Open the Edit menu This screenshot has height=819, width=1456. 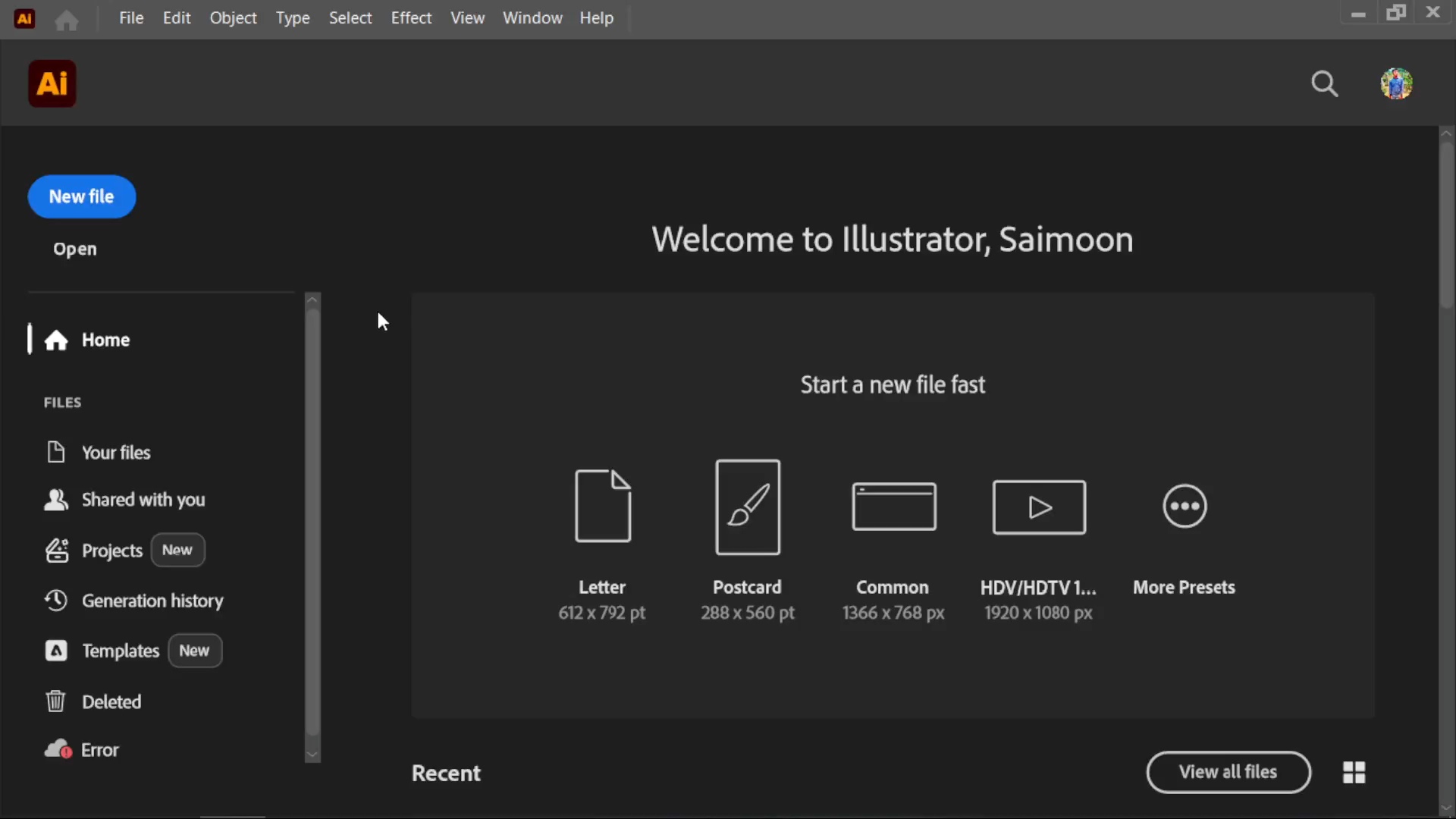[177, 18]
